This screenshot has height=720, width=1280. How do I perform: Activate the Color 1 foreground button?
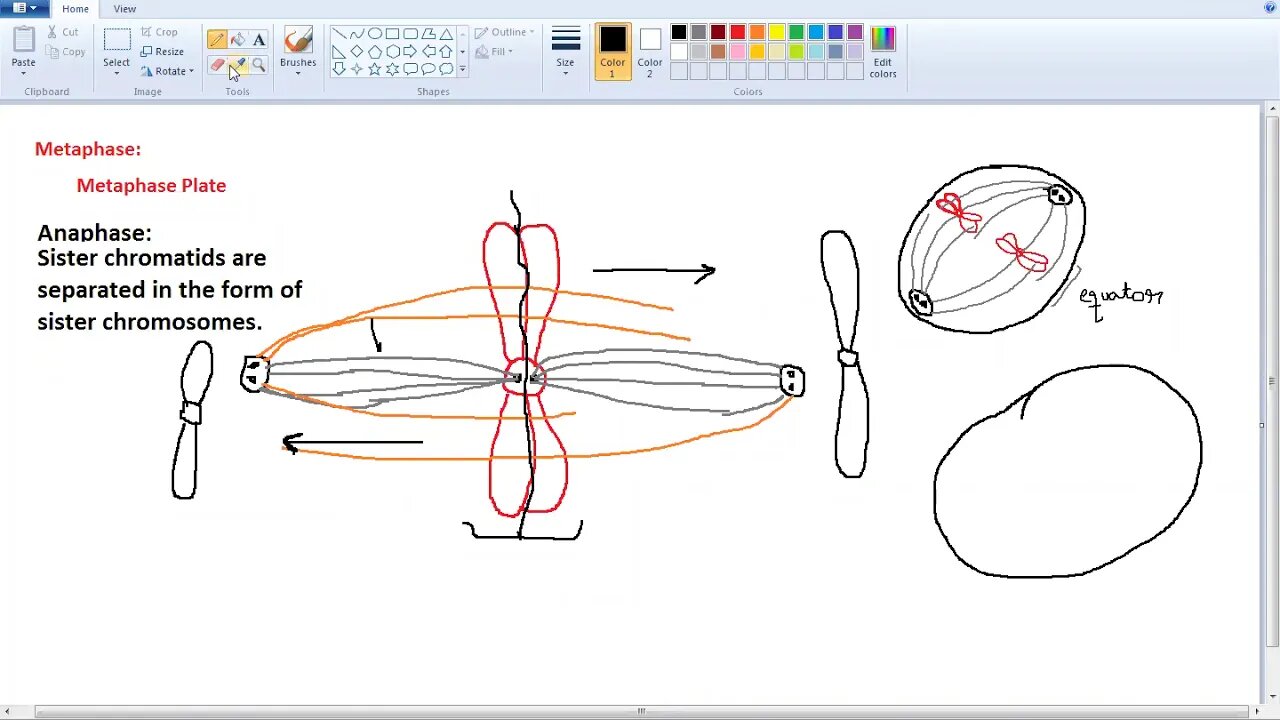coord(613,52)
